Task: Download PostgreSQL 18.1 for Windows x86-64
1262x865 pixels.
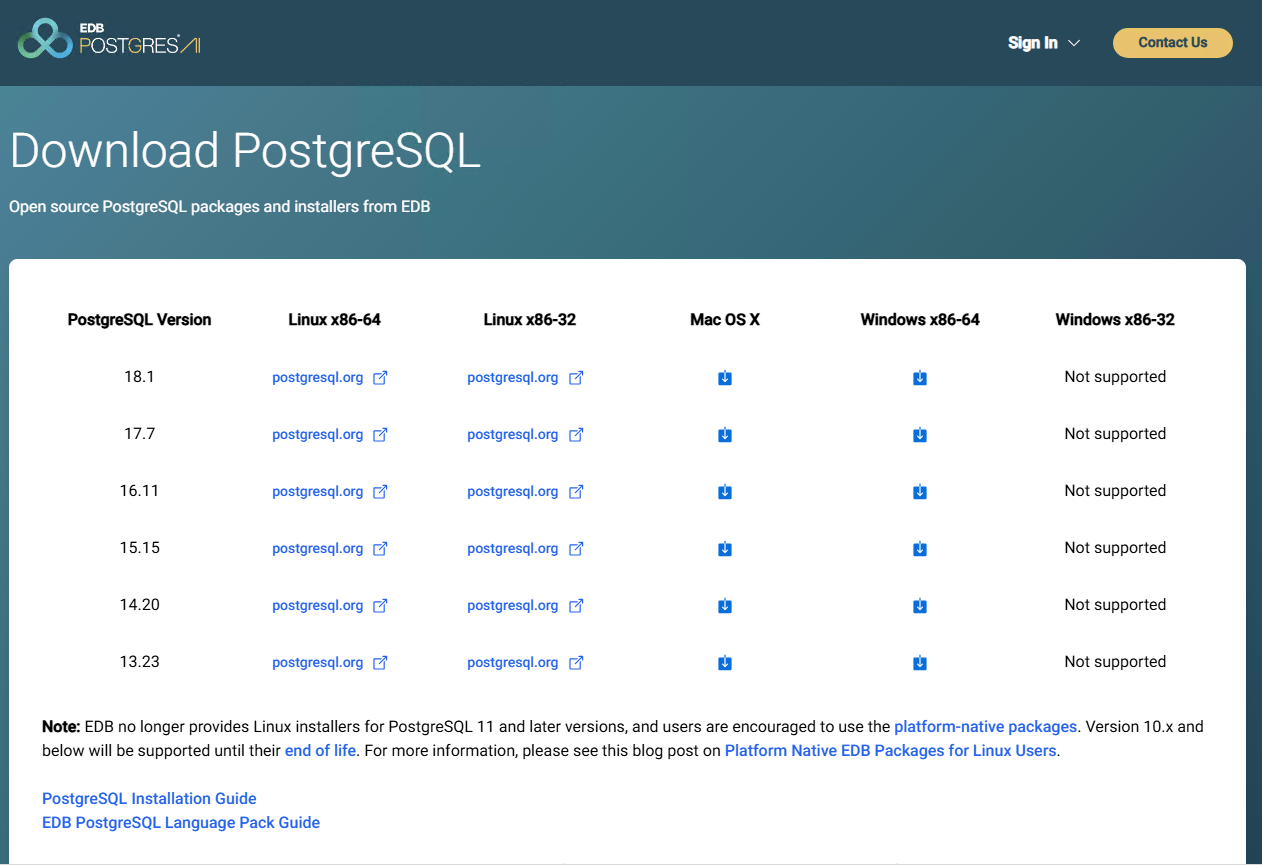Action: point(920,378)
